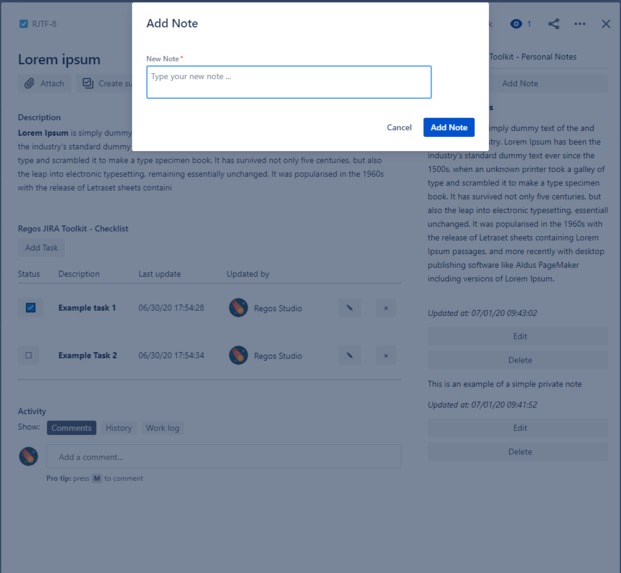This screenshot has width=621, height=573.
Task: Click the Updated by column header
Action: [248, 274]
